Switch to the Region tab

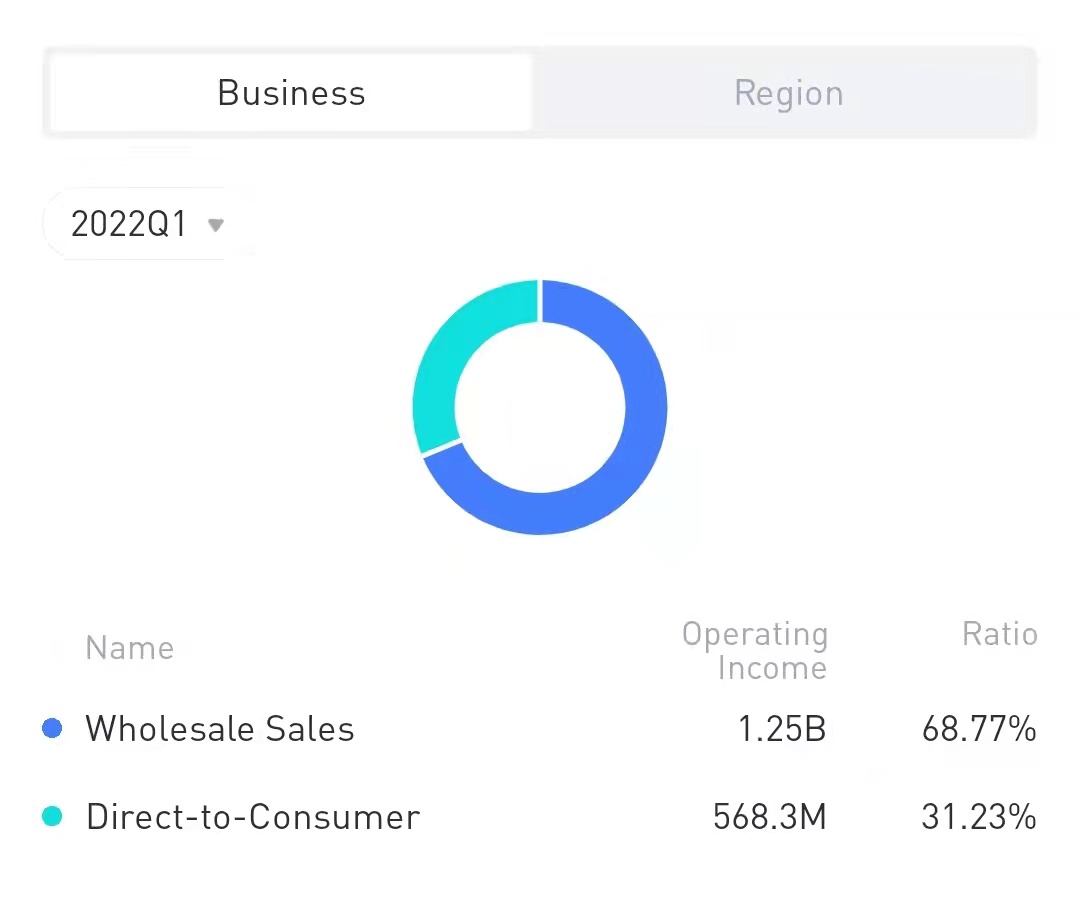click(x=788, y=93)
